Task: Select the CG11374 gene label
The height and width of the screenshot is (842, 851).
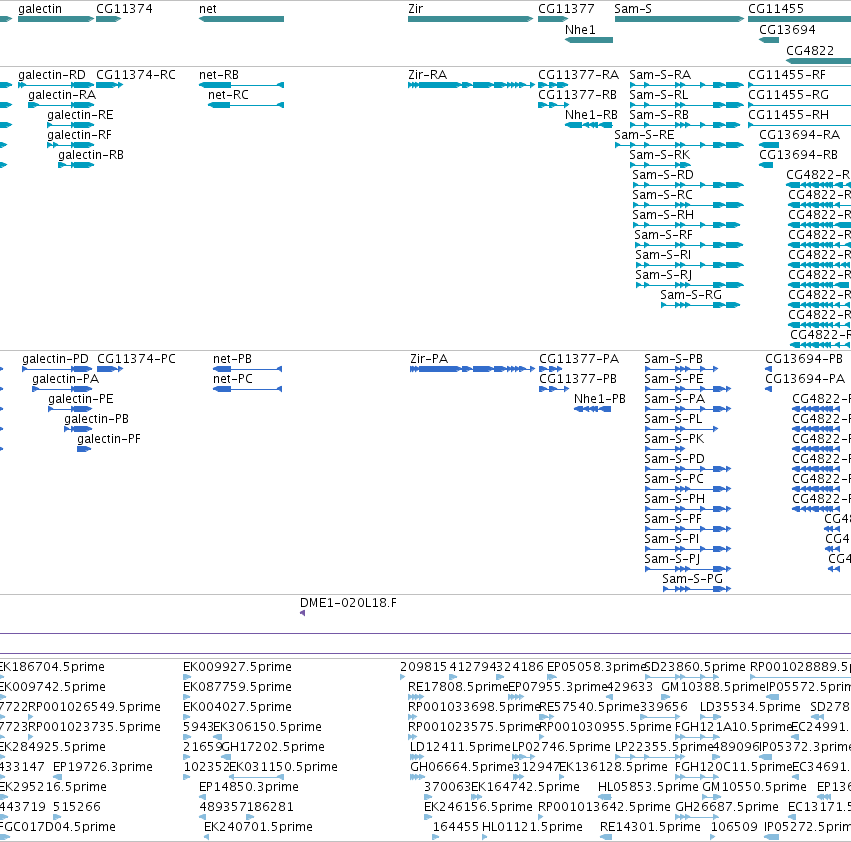Action: click(124, 9)
